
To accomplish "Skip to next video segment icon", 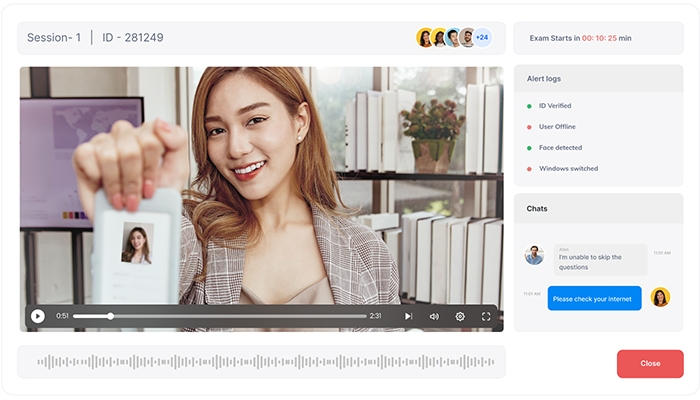I will (x=408, y=316).
